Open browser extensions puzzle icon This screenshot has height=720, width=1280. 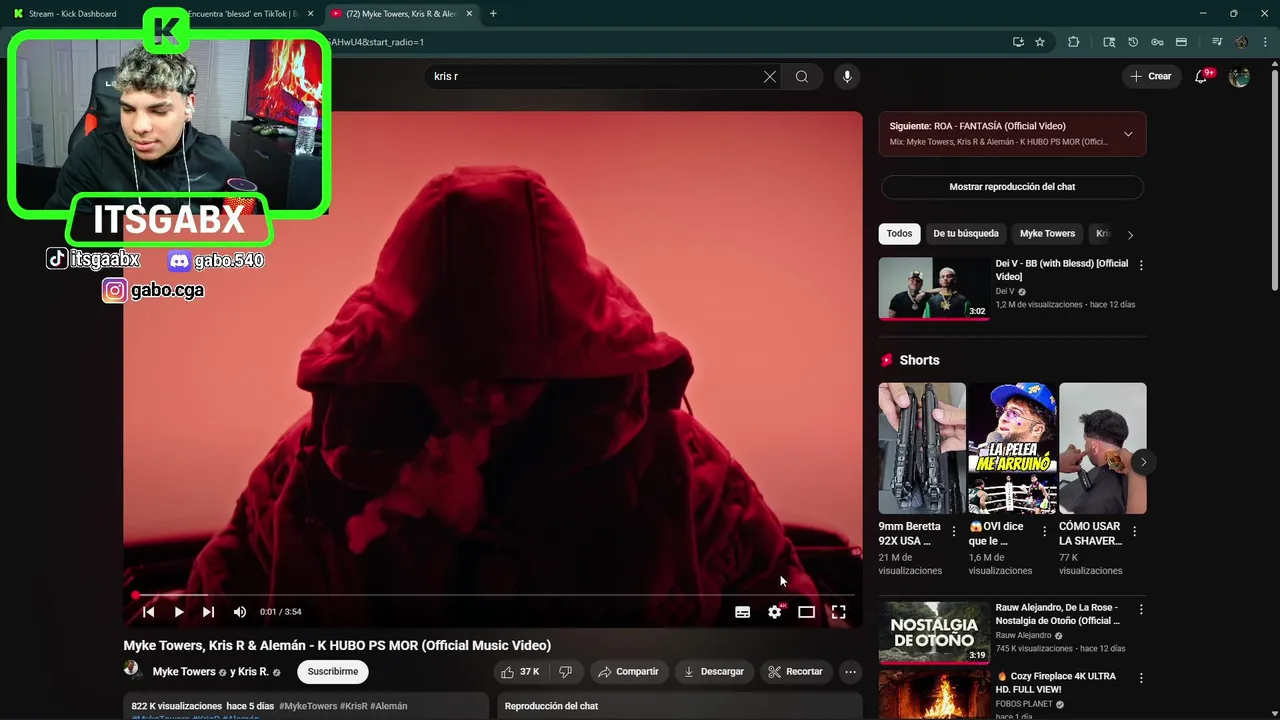click(x=1074, y=42)
